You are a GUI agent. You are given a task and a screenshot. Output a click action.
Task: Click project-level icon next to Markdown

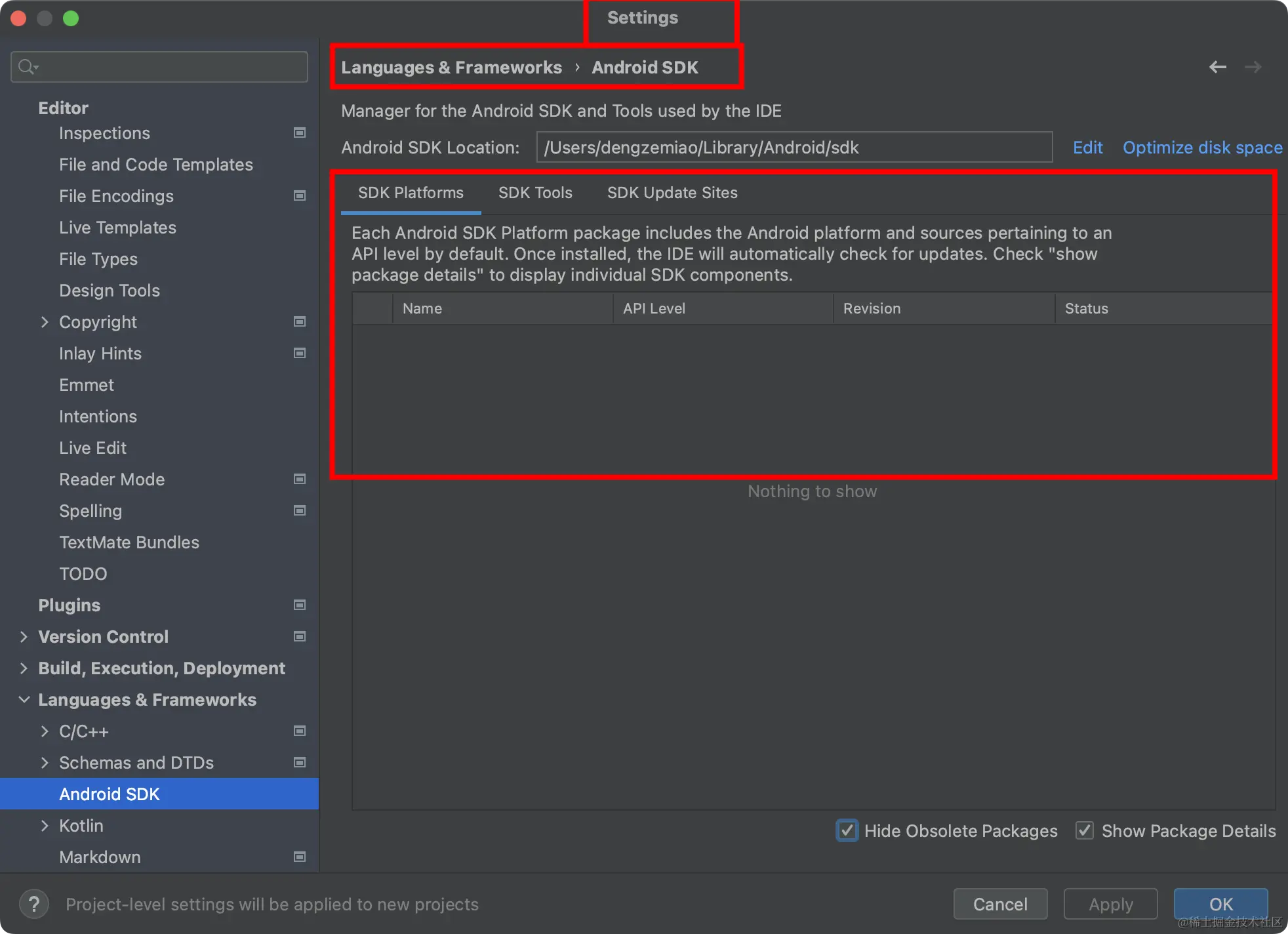(x=300, y=857)
